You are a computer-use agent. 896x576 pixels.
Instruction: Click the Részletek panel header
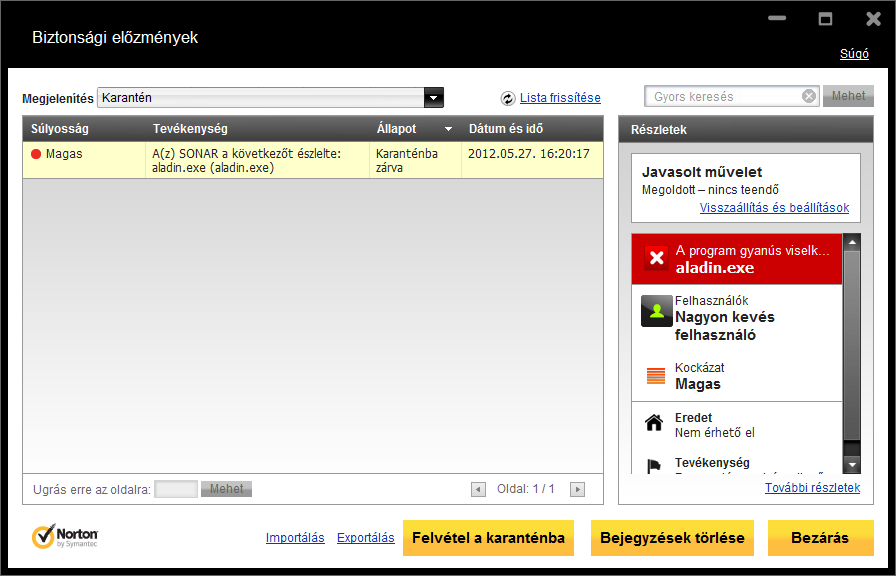746,130
